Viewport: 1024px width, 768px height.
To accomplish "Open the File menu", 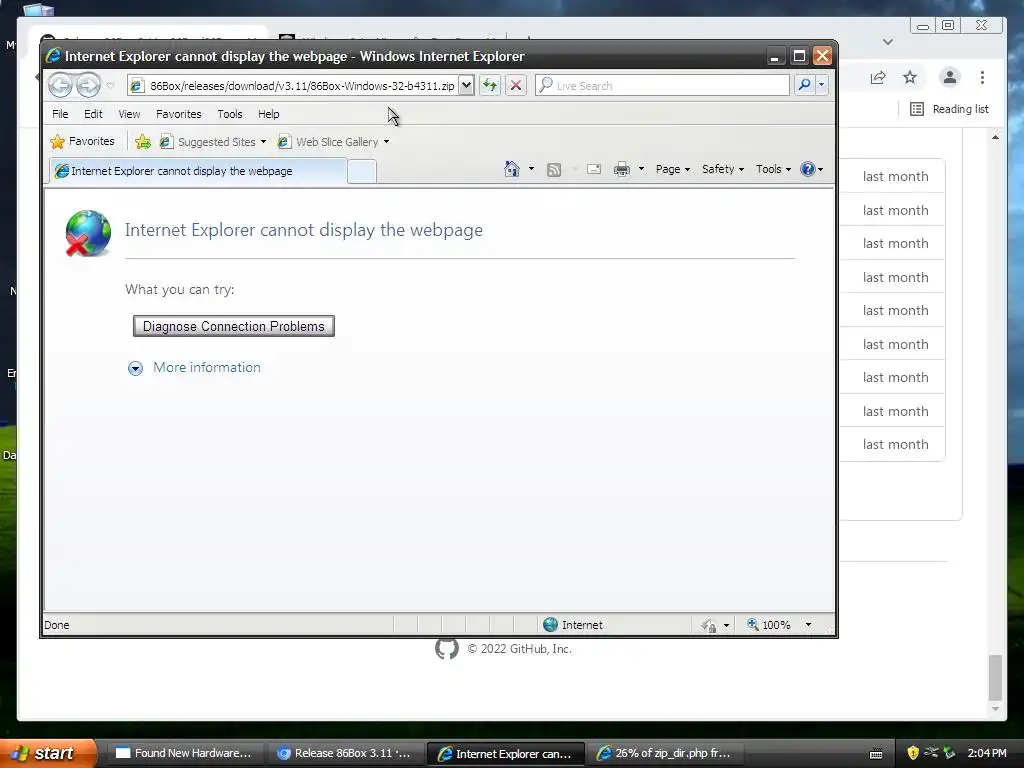I will (60, 114).
